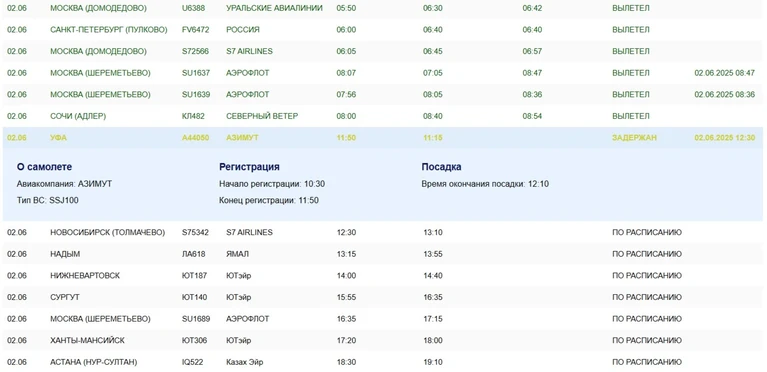Collapse the expanded Уфа A44050 flight row
The width and height of the screenshot is (767, 372).
(x=383, y=138)
